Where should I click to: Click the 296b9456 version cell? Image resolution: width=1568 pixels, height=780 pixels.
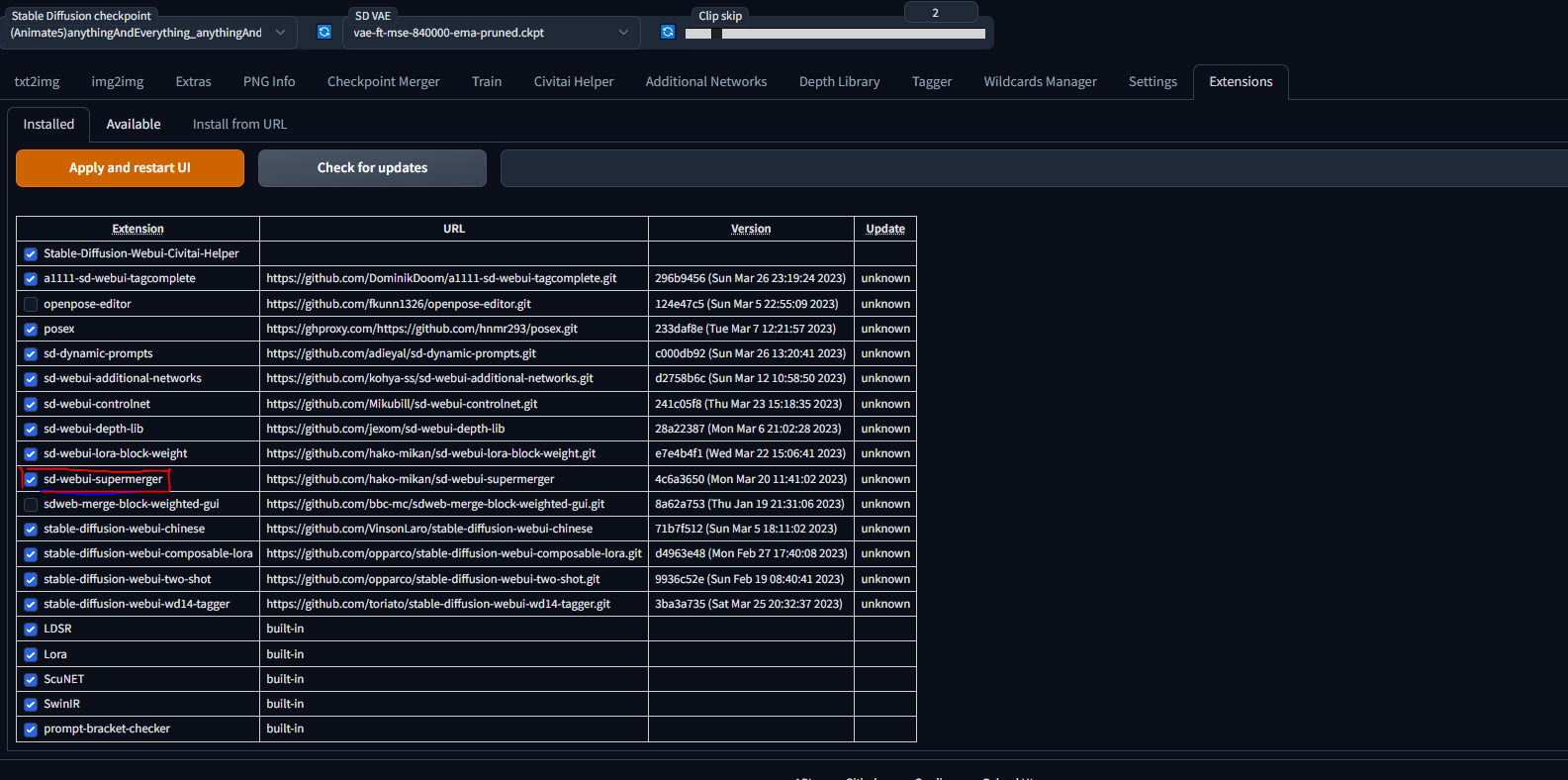pos(750,279)
